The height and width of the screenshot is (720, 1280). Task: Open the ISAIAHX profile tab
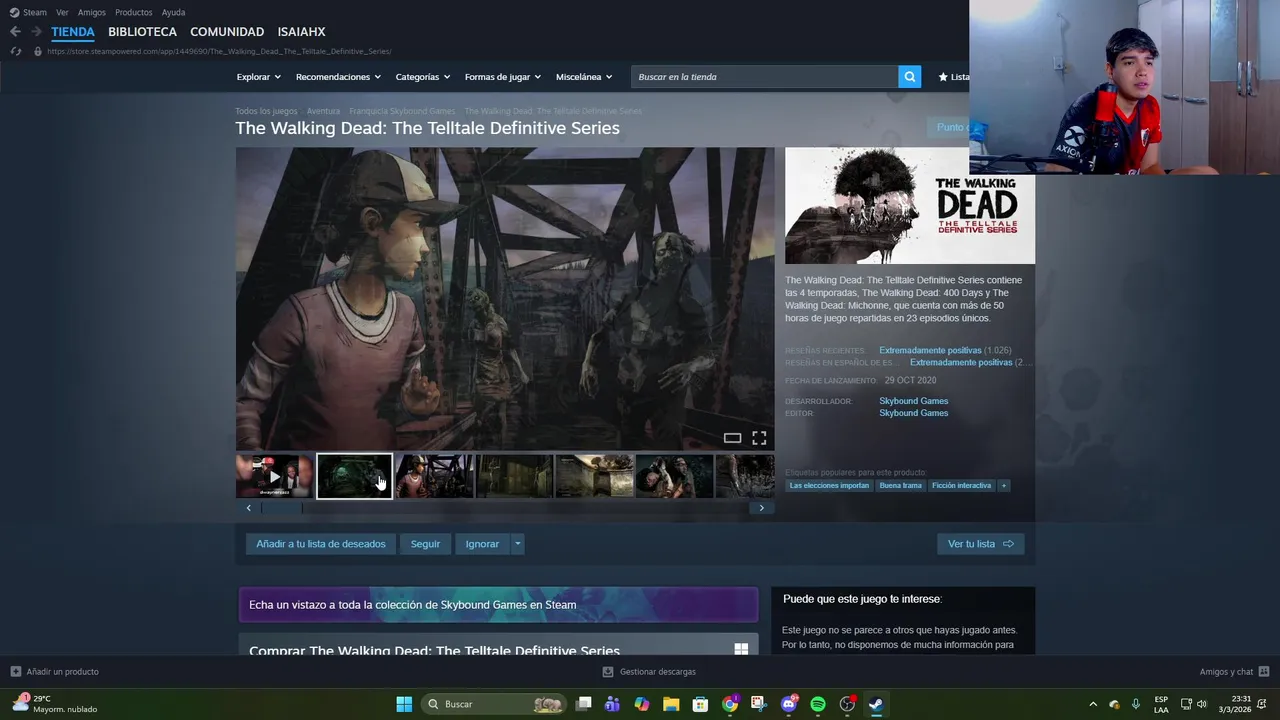point(301,32)
